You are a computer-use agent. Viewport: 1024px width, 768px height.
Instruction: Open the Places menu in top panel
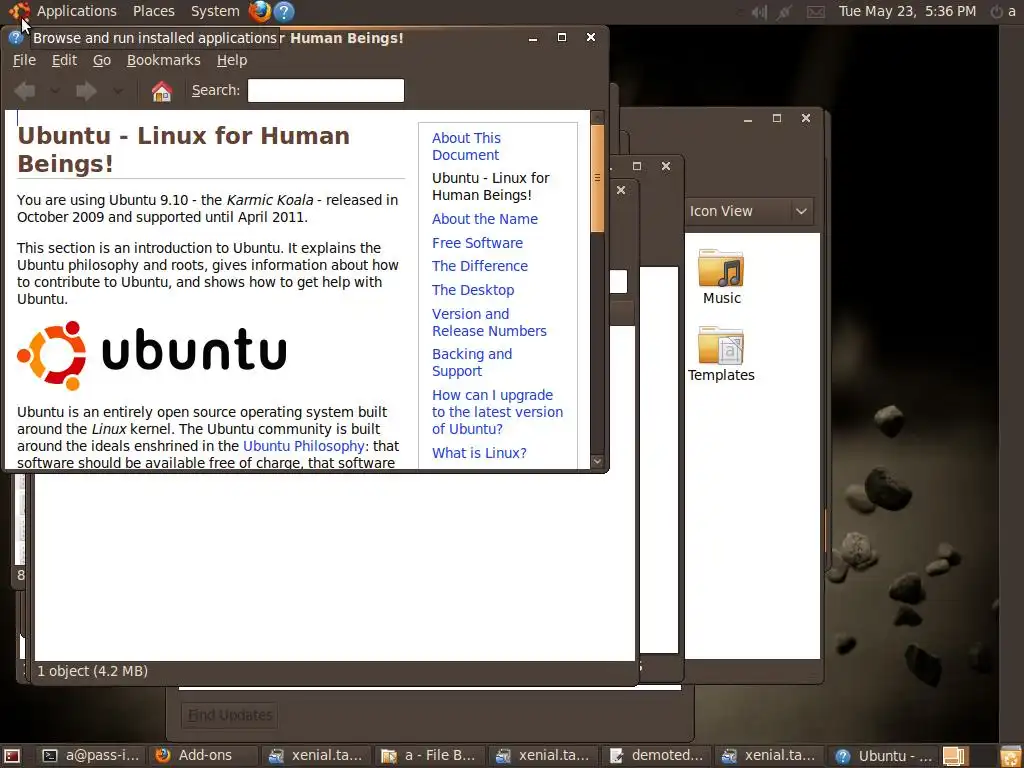pos(153,11)
